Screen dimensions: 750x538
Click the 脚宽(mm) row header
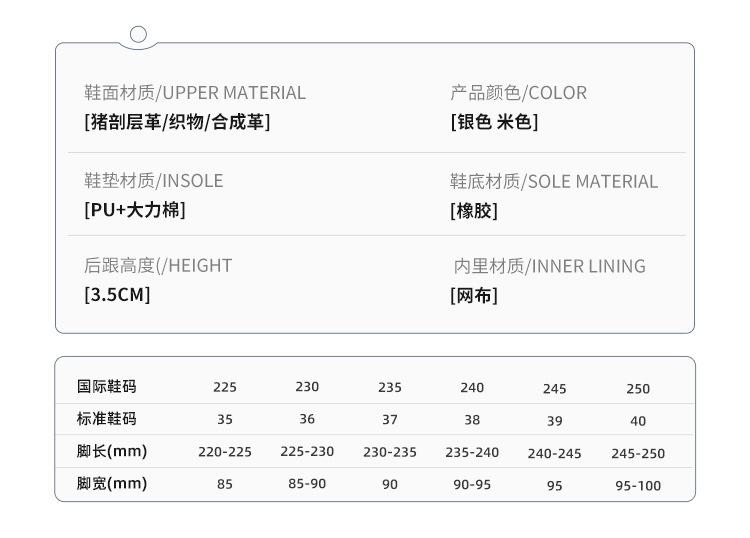point(112,484)
